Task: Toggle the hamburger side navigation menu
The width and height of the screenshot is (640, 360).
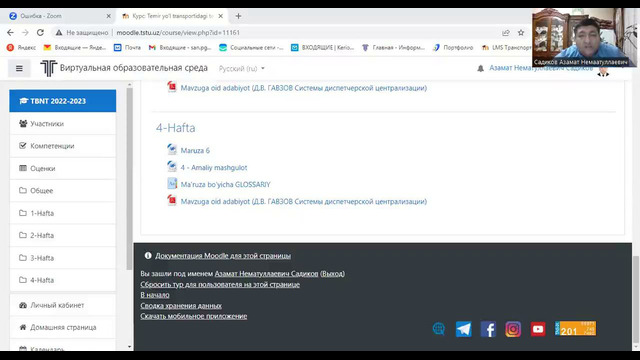Action: [19, 68]
